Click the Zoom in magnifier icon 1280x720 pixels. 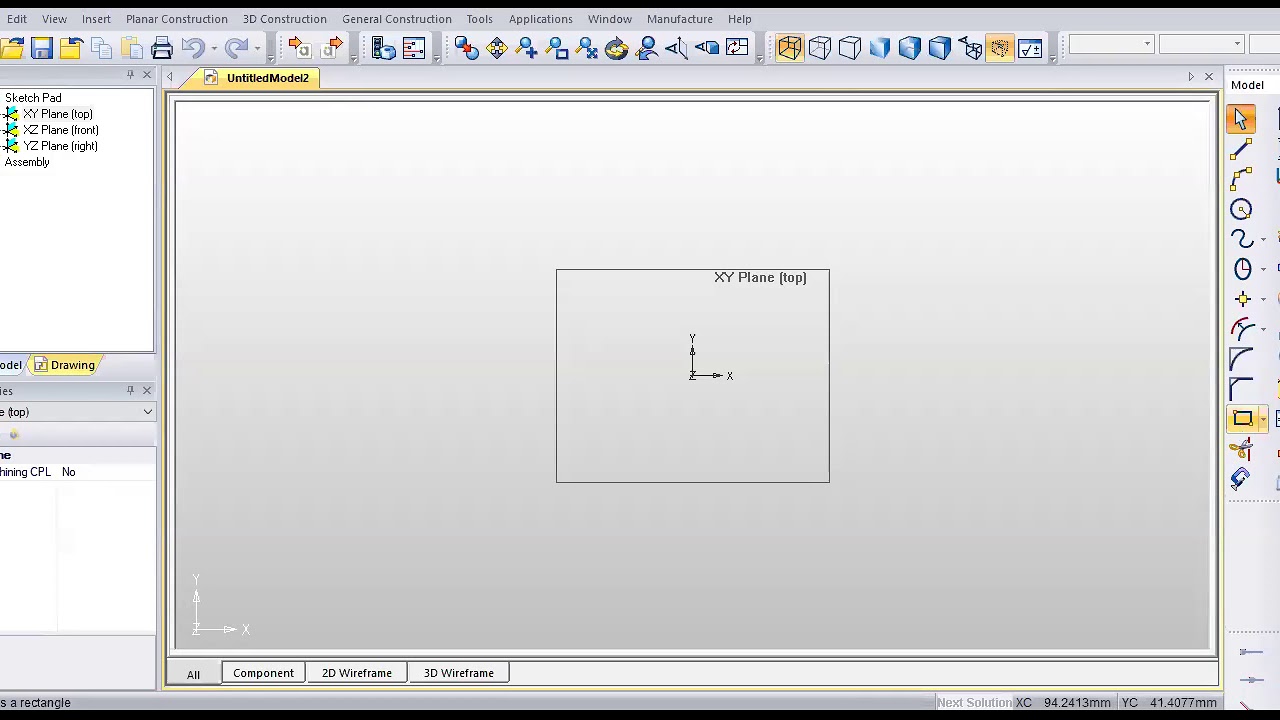tap(527, 48)
